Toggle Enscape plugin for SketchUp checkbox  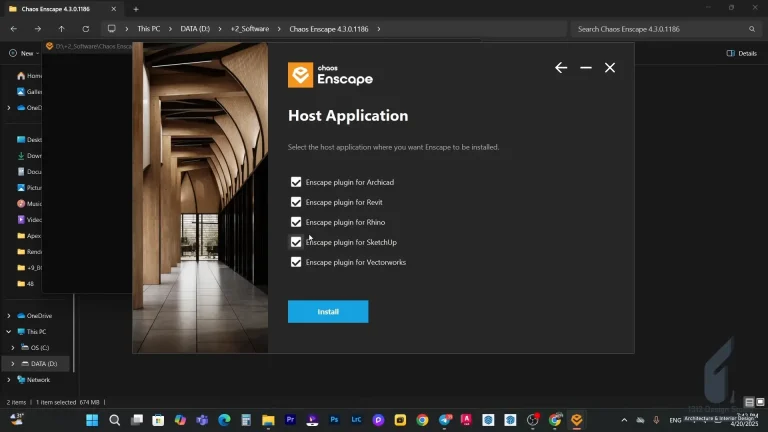pos(296,242)
